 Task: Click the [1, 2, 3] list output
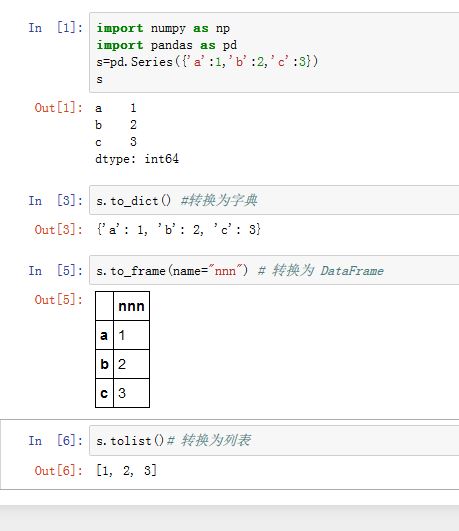(x=127, y=470)
